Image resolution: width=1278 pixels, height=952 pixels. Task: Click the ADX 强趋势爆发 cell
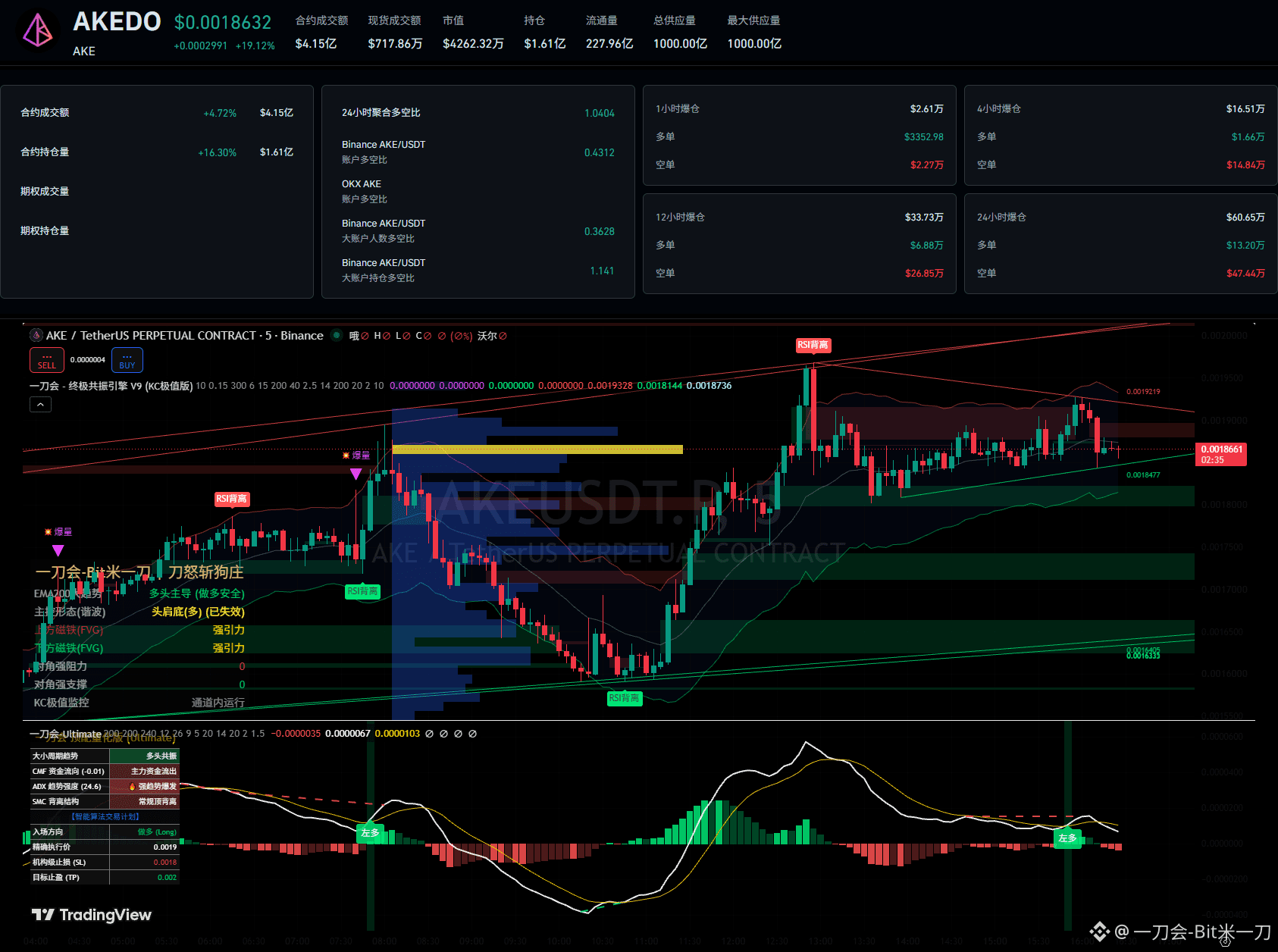tap(145, 786)
